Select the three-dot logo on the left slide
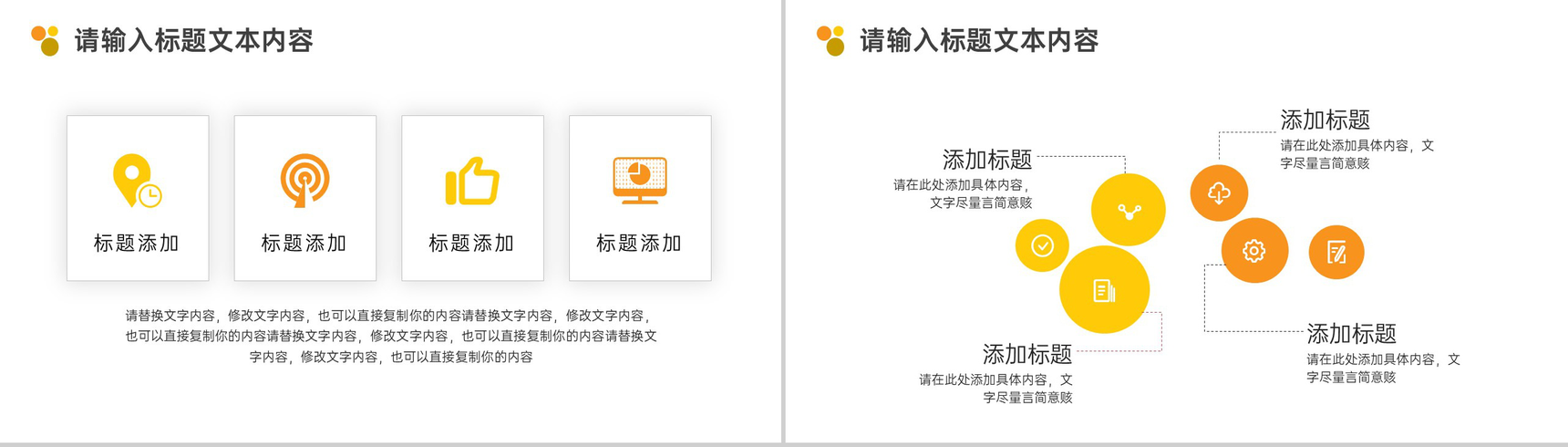The width and height of the screenshot is (1568, 447). click(46, 40)
